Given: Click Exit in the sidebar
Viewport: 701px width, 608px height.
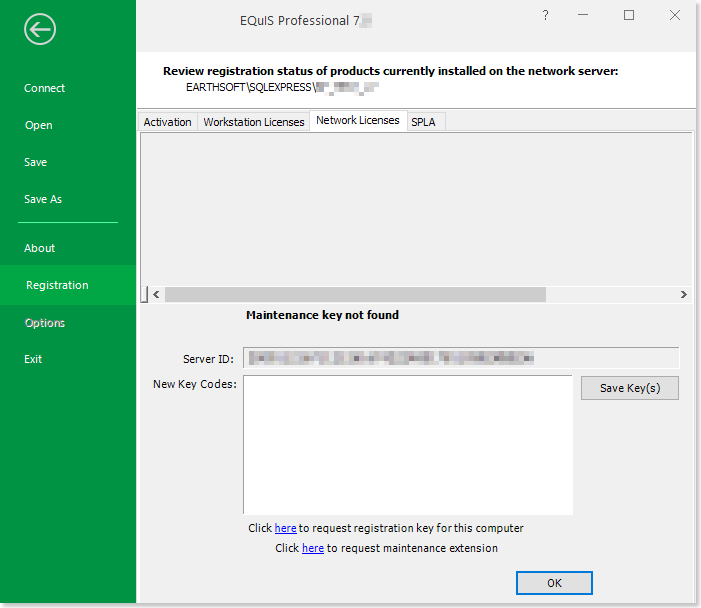Looking at the screenshot, I should [33, 359].
